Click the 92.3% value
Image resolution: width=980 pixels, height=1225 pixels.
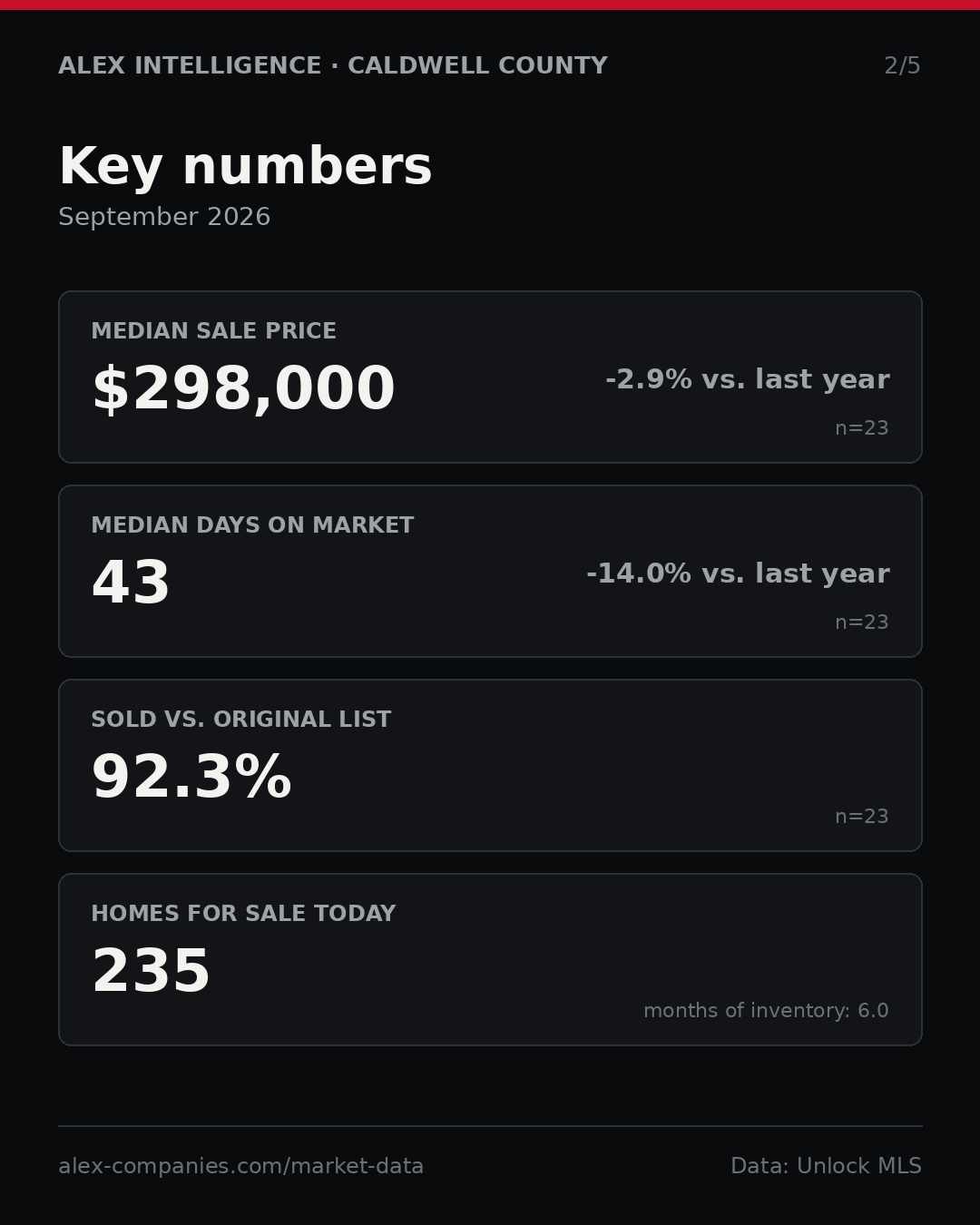point(191,778)
